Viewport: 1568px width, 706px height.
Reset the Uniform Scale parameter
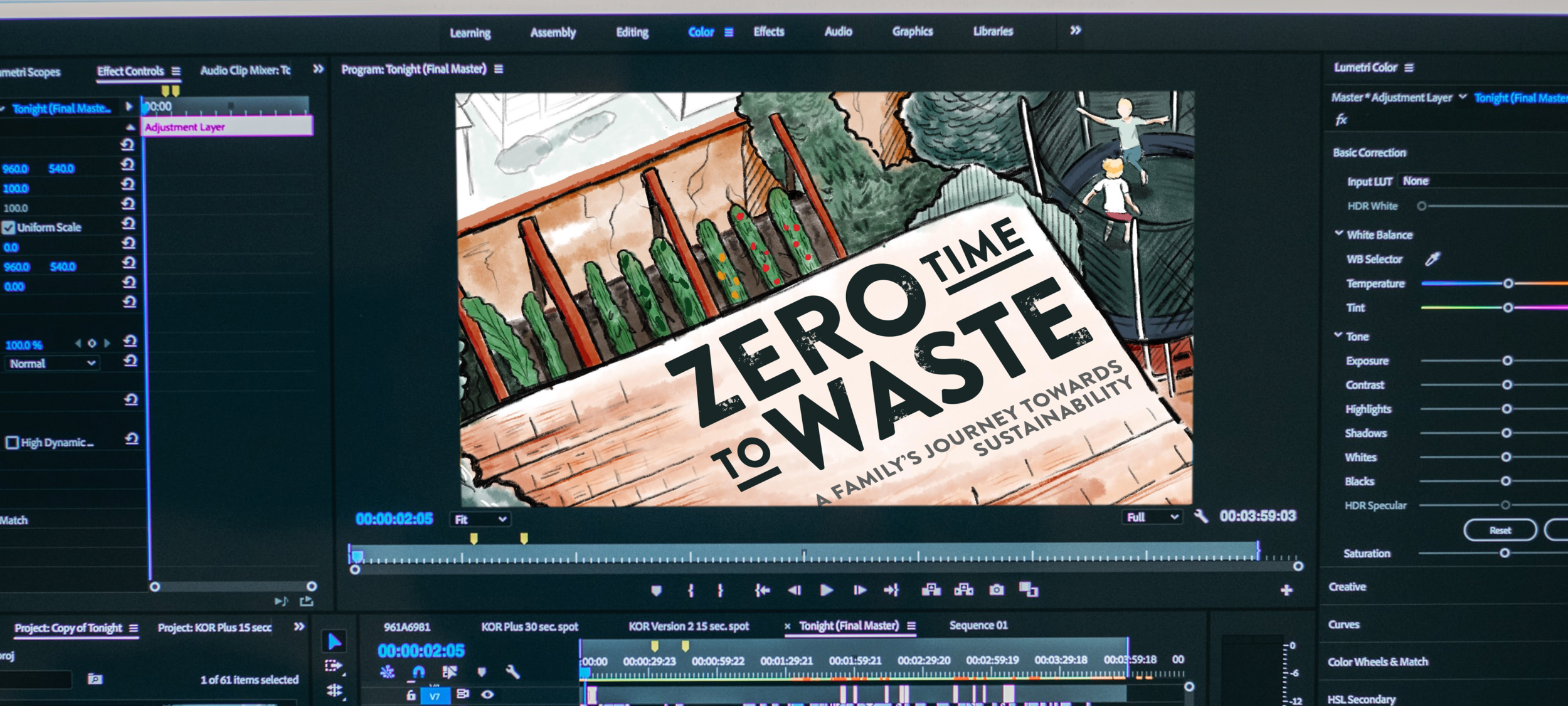point(128,224)
